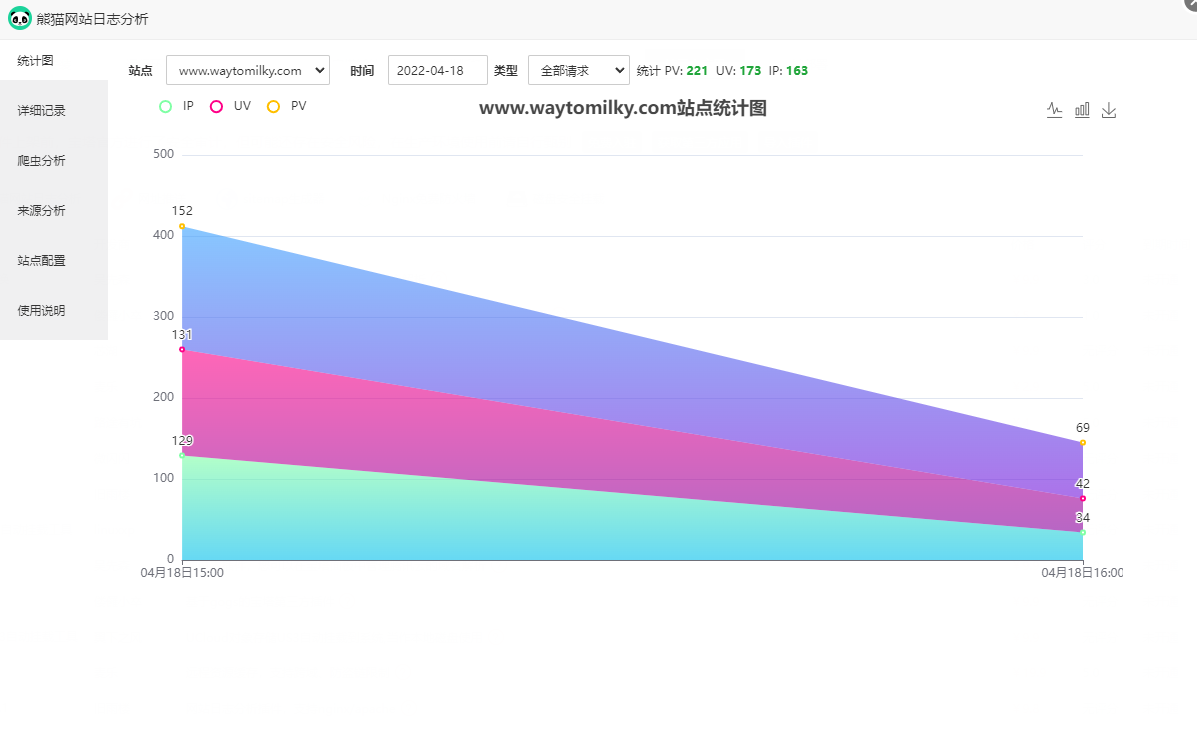Click the panda logo icon
This screenshot has height=737, width=1197.
(20, 18)
